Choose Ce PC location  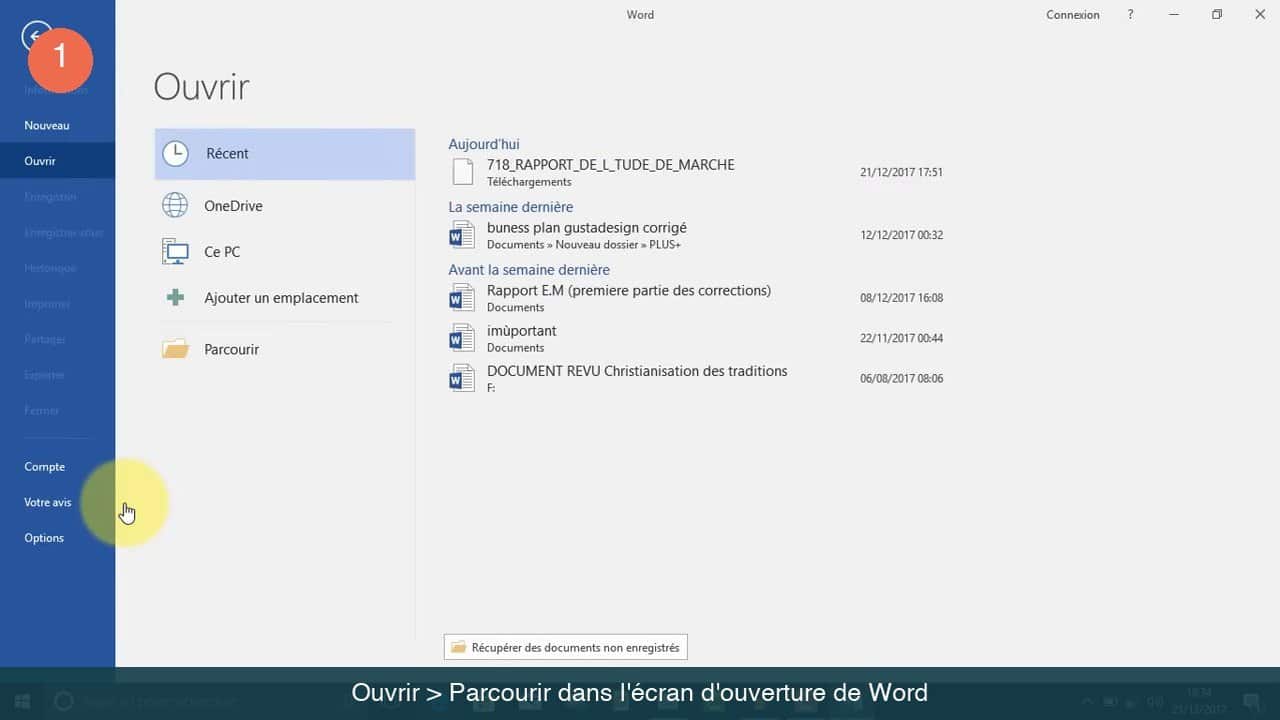(x=285, y=252)
